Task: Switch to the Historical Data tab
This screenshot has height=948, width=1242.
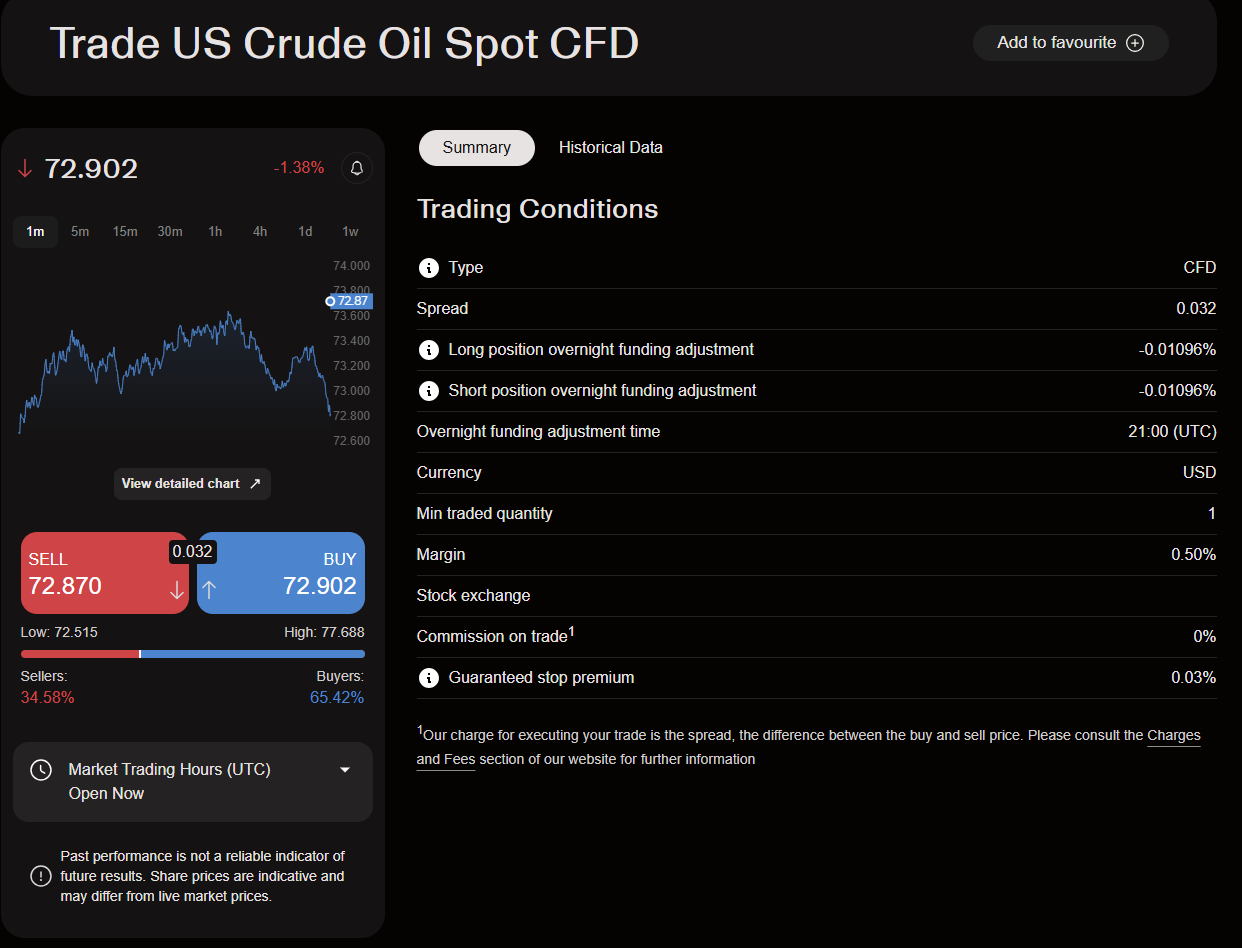Action: tap(611, 147)
